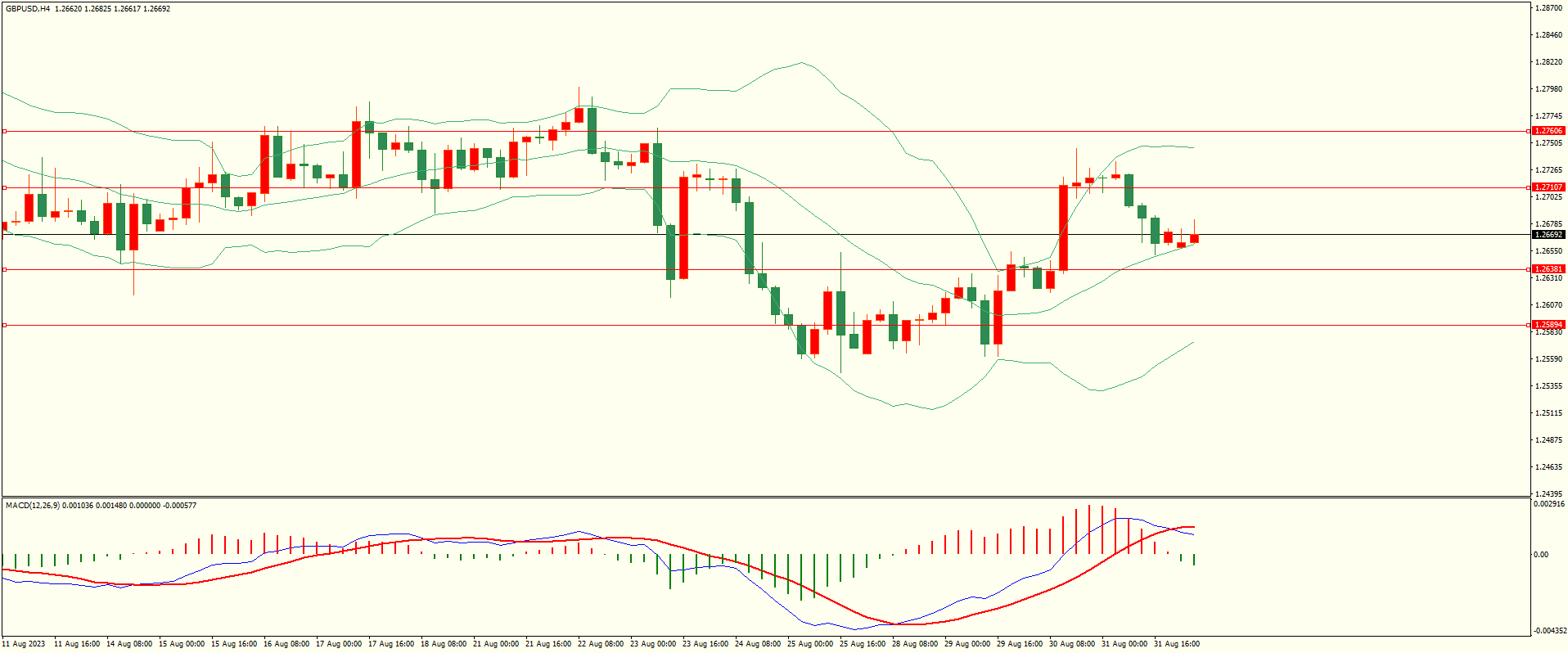Click the 28 Aug 08:00 time label

(x=915, y=644)
